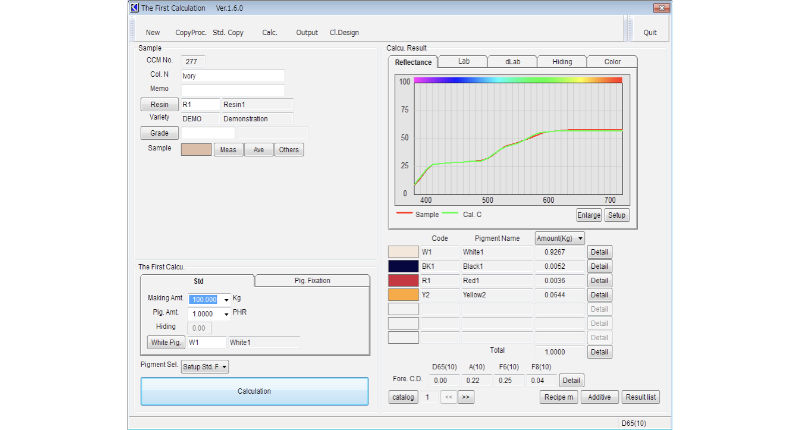The width and height of the screenshot is (800, 430).
Task: Click Detail button for Black1 pigment
Action: tap(600, 267)
